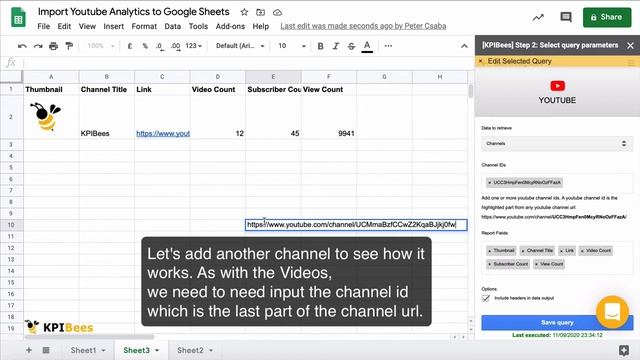Open the chat support bubble
640x360 pixels.
coord(612,312)
